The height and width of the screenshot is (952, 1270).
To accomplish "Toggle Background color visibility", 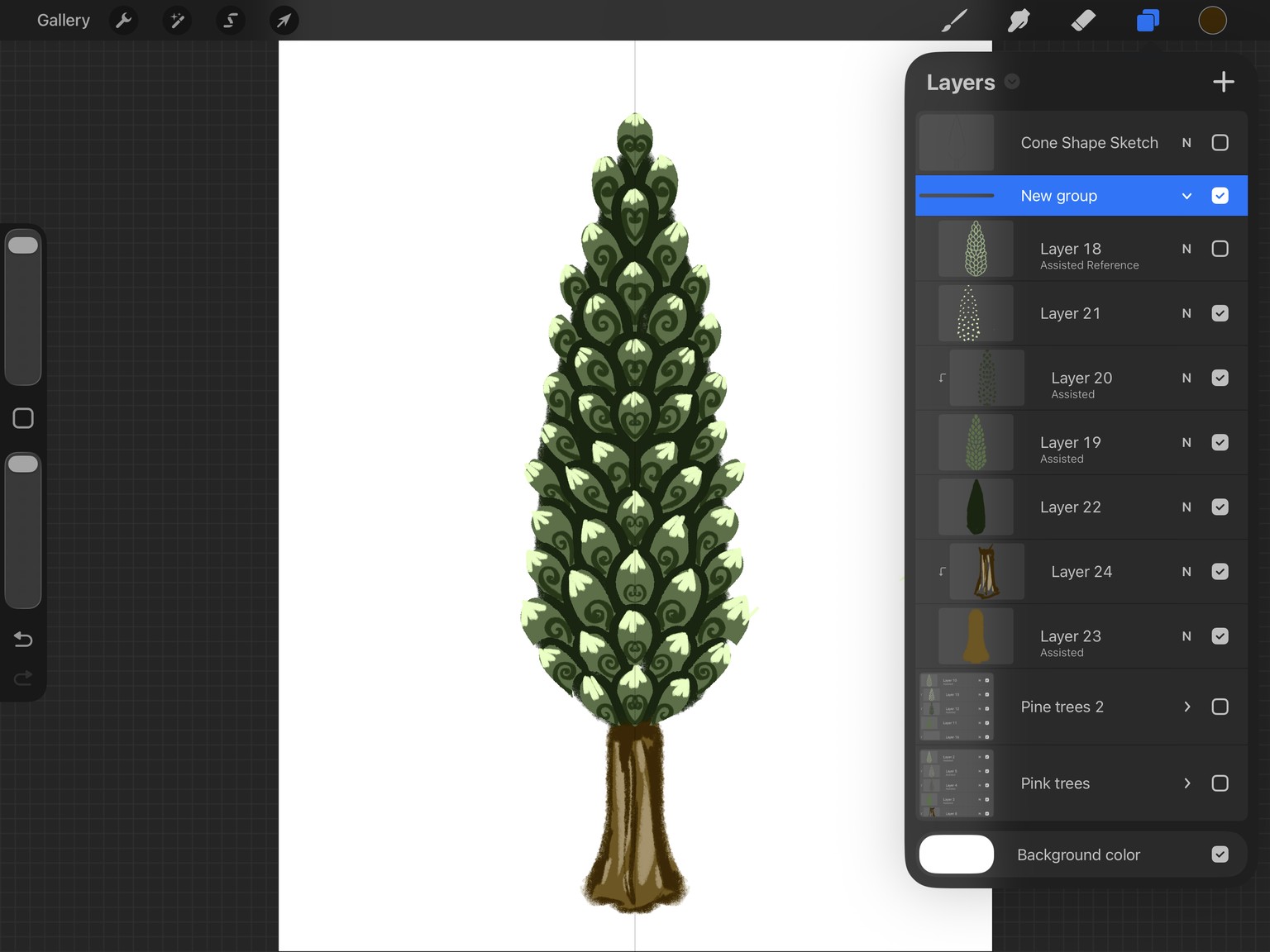I will tap(1220, 854).
